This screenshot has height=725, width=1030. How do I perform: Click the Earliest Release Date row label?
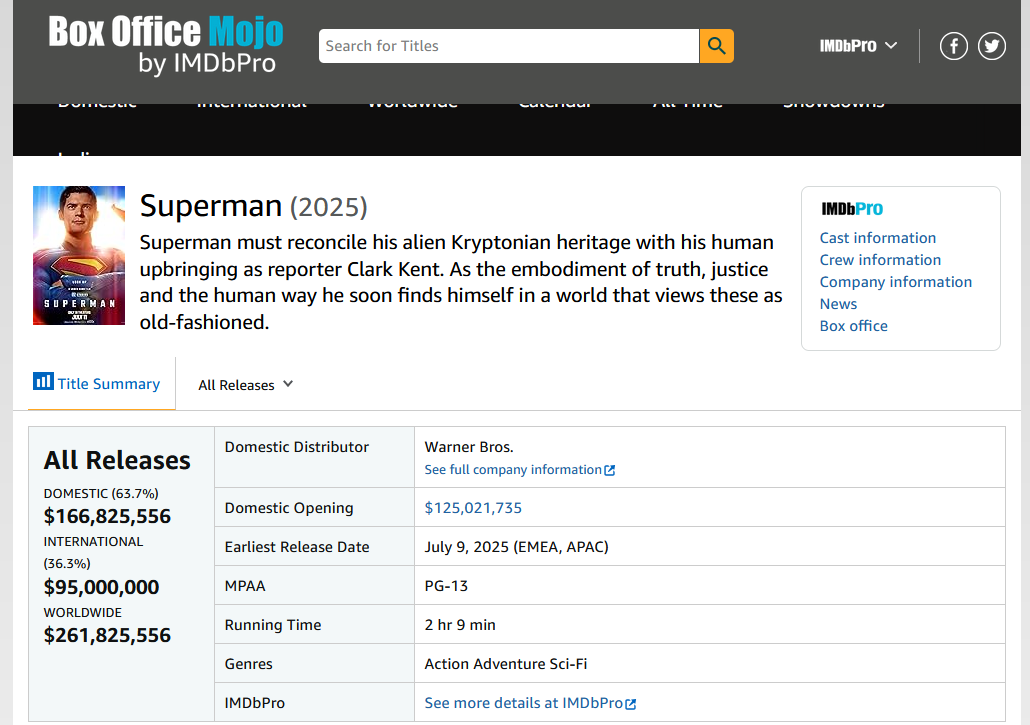pyautogui.click(x=297, y=546)
